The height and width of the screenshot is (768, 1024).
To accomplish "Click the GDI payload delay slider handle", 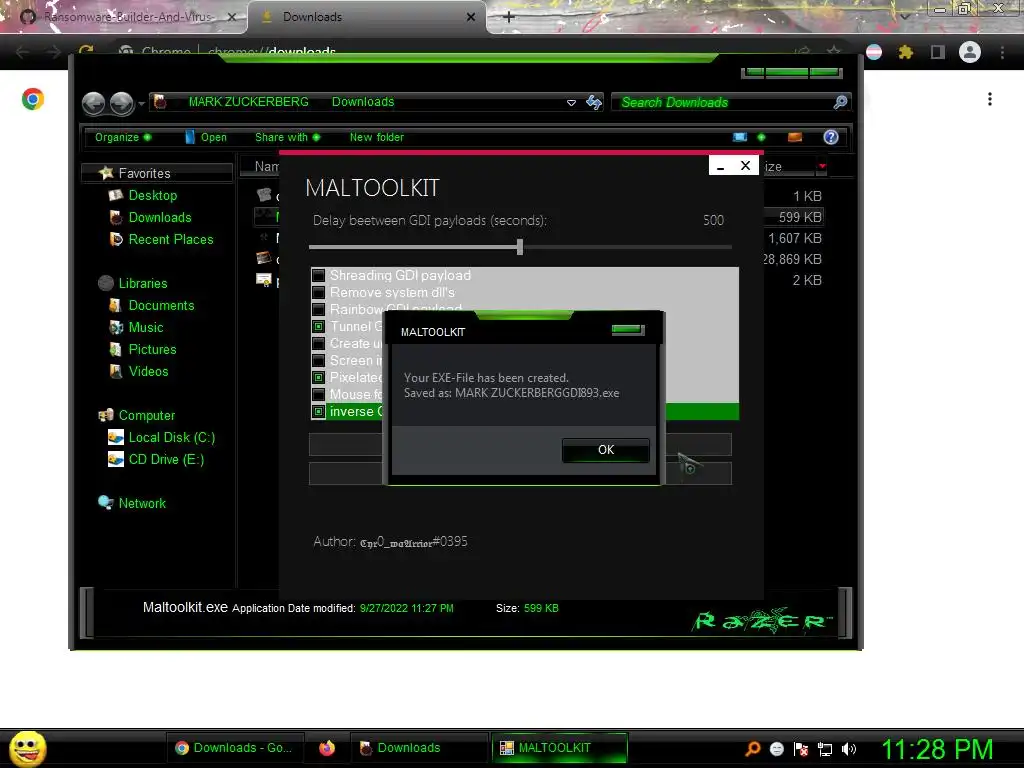I will point(520,247).
